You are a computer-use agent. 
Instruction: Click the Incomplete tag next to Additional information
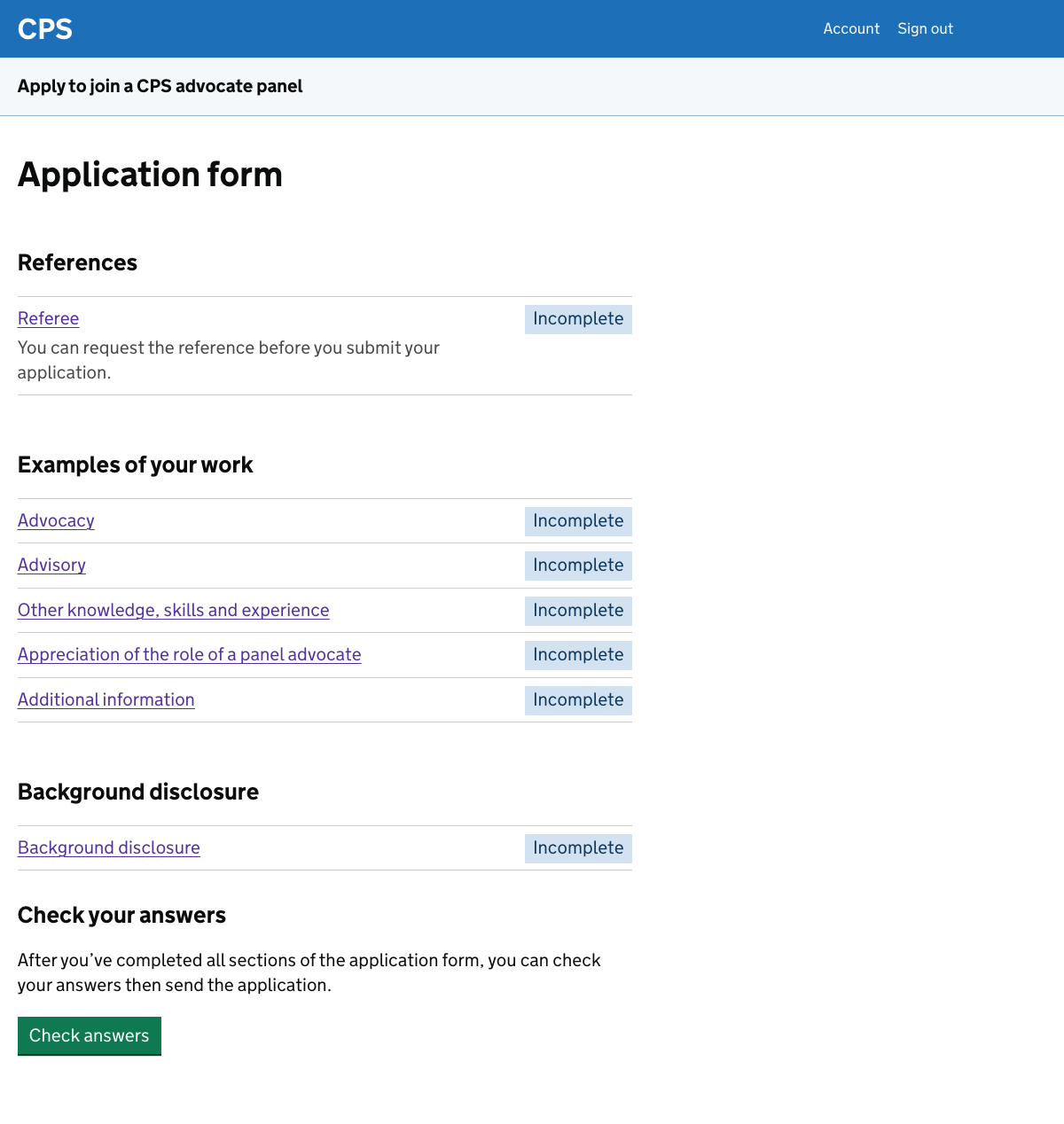tap(578, 700)
